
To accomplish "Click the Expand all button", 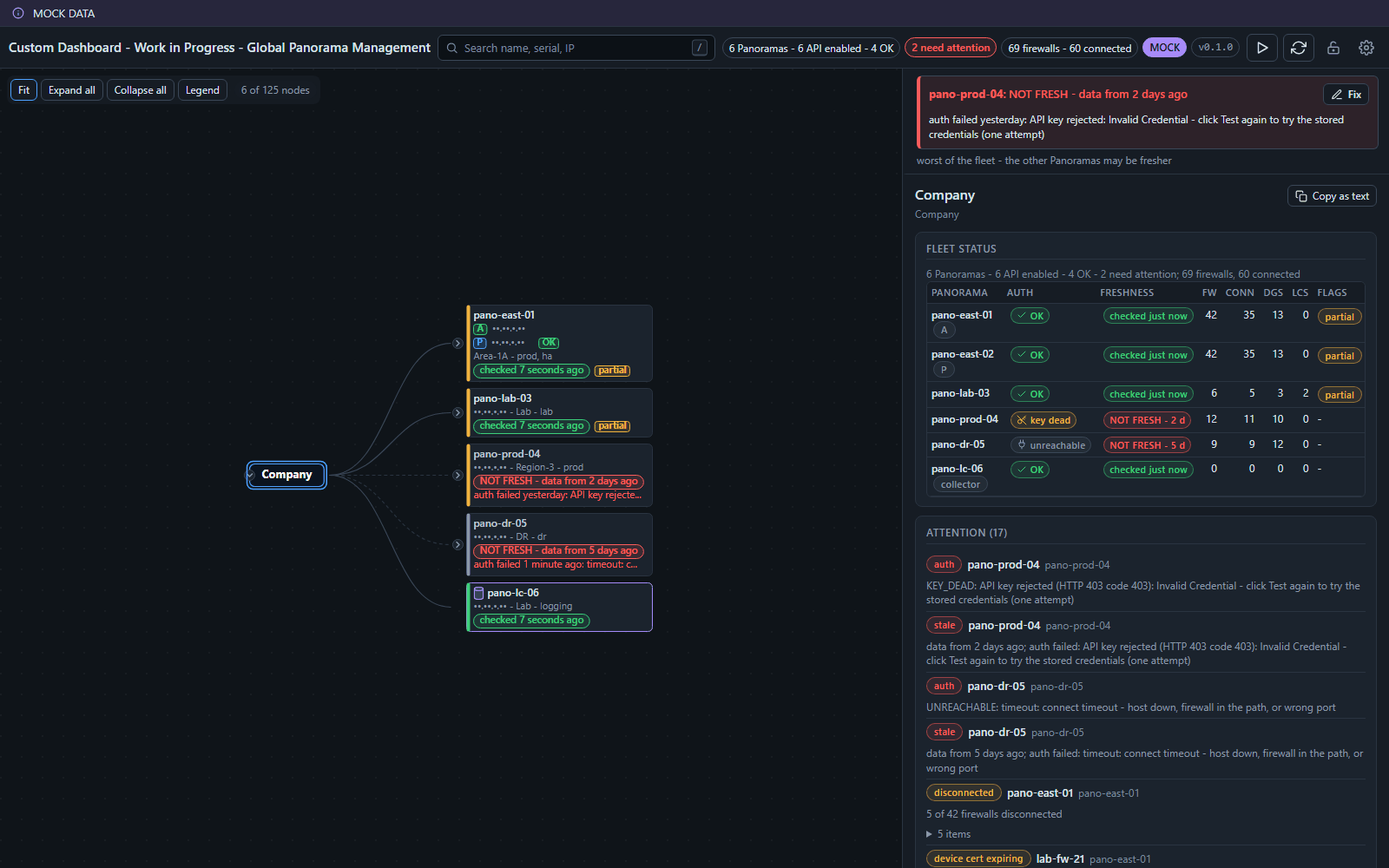I will point(72,90).
